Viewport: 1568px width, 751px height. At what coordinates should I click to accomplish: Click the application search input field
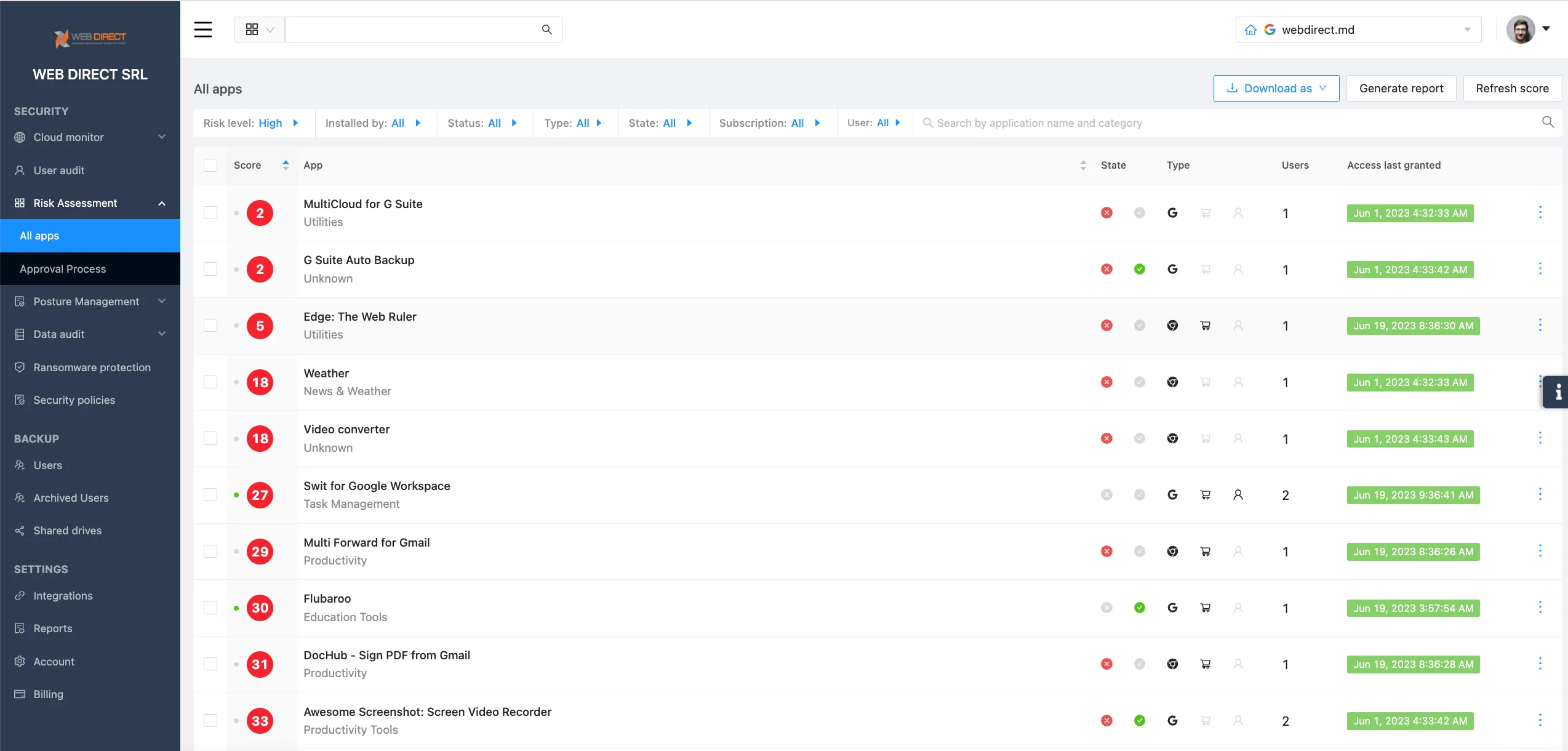(1108, 122)
